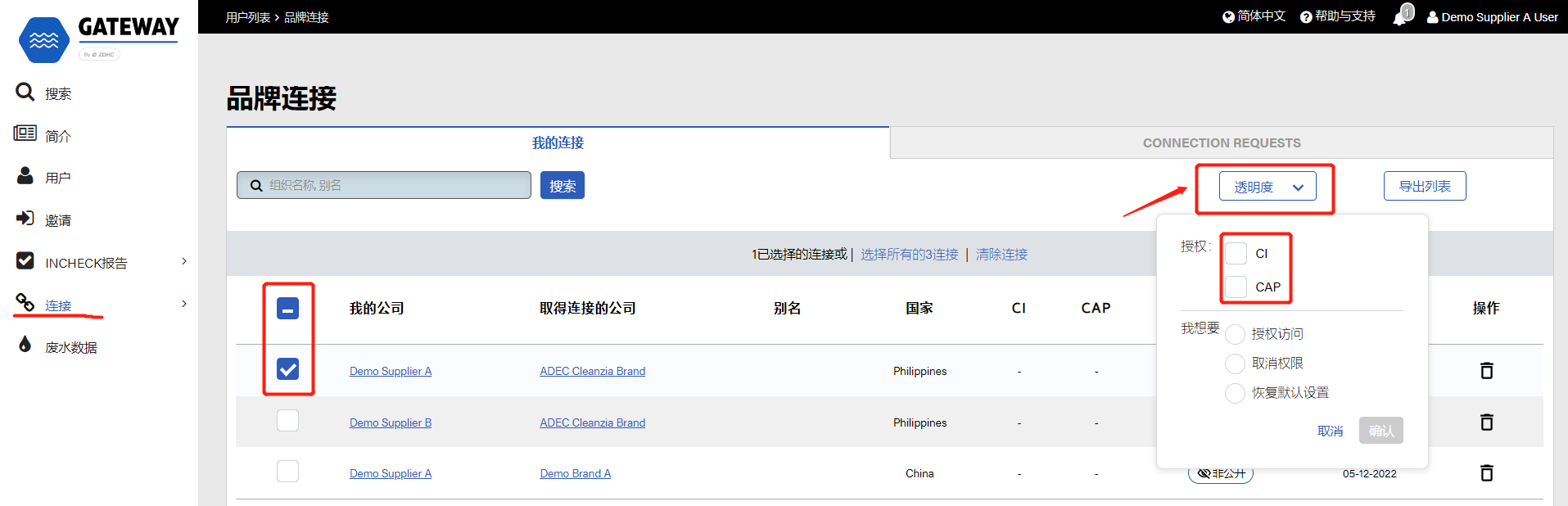Screen dimensions: 1568x506
Task: Open ADEC Cleanzia Brand link in first row
Action: (x=593, y=371)
